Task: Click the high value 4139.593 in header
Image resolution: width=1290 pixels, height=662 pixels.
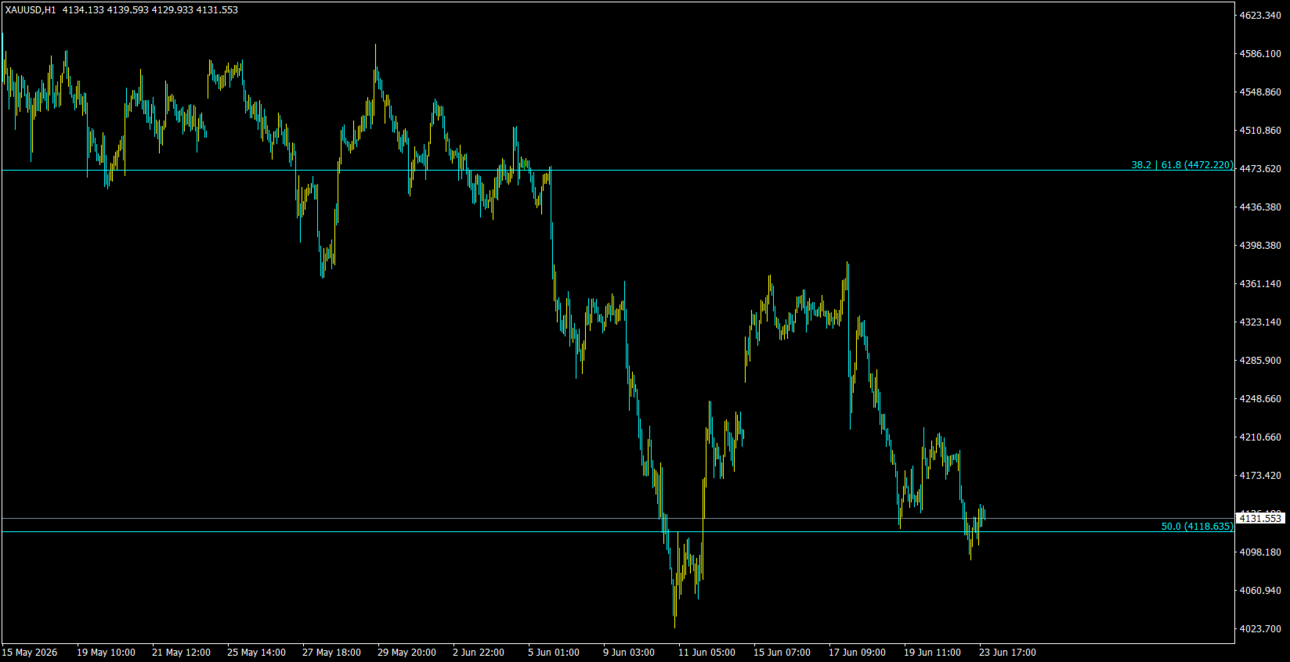Action: click(127, 9)
